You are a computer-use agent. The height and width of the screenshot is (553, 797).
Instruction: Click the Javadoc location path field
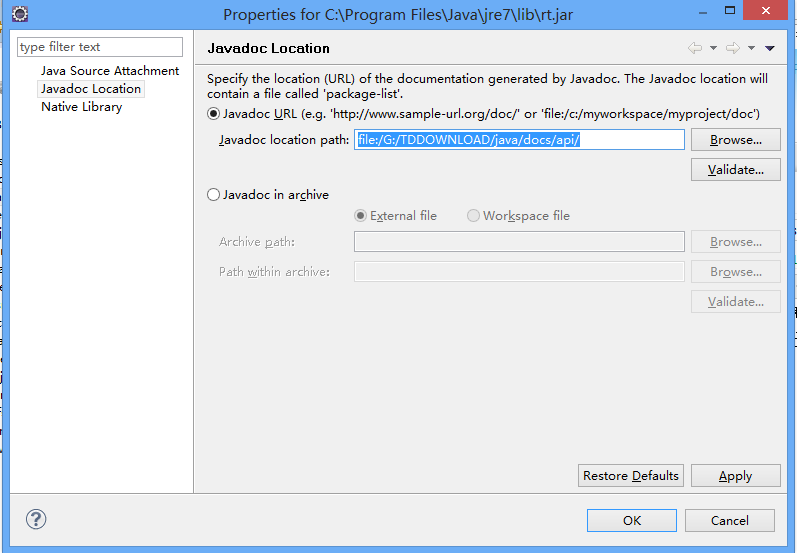(x=519, y=140)
